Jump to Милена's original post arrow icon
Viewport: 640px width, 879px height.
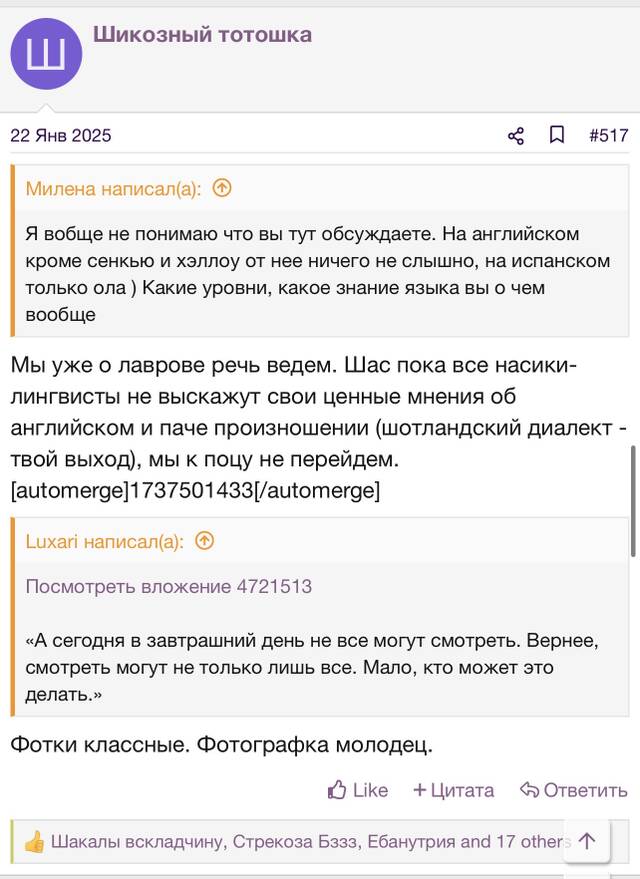[x=222, y=188]
